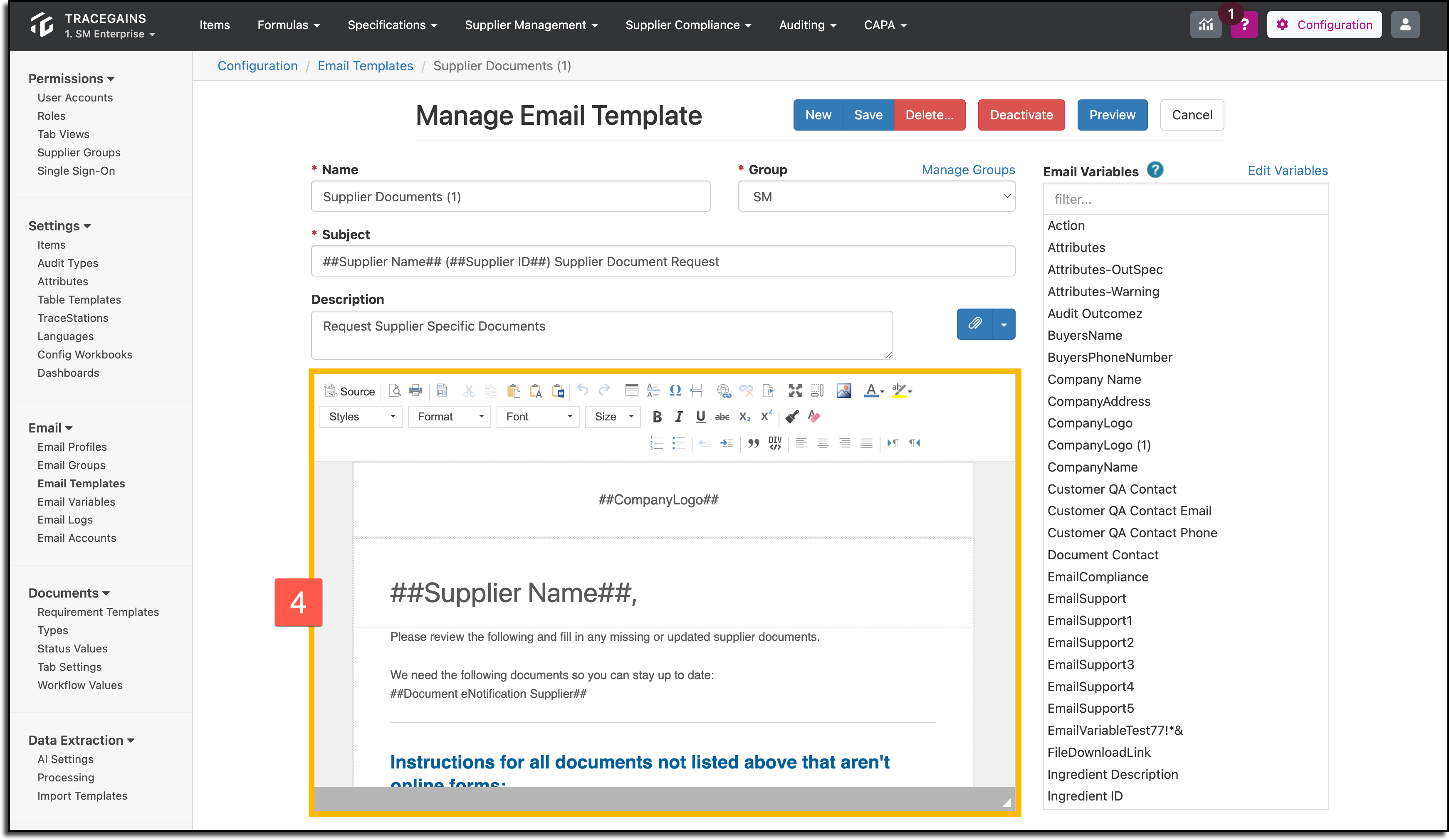The height and width of the screenshot is (840, 1449).
Task: Click the Copy Formatting paintbrush icon
Action: coord(792,417)
